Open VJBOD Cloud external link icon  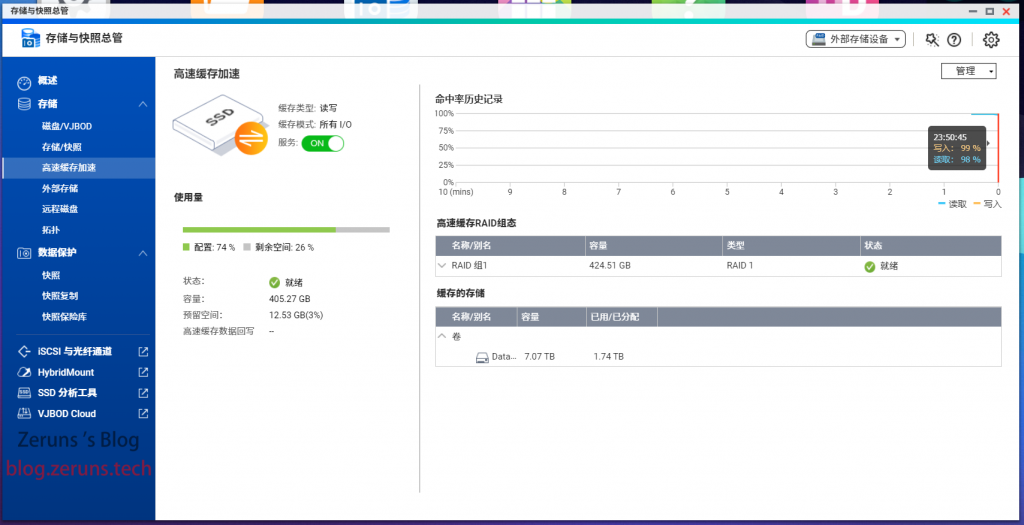pos(143,414)
